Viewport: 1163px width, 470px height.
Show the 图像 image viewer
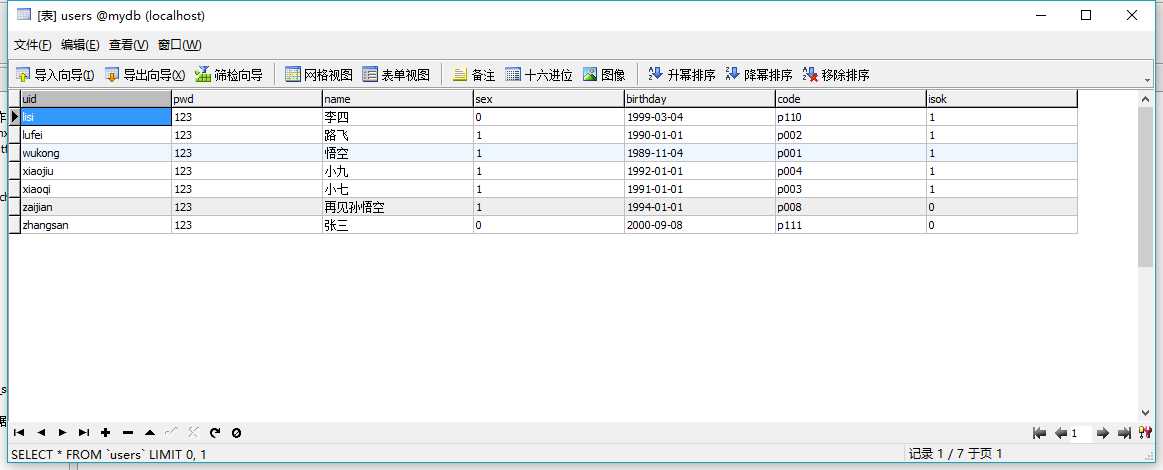[604, 75]
